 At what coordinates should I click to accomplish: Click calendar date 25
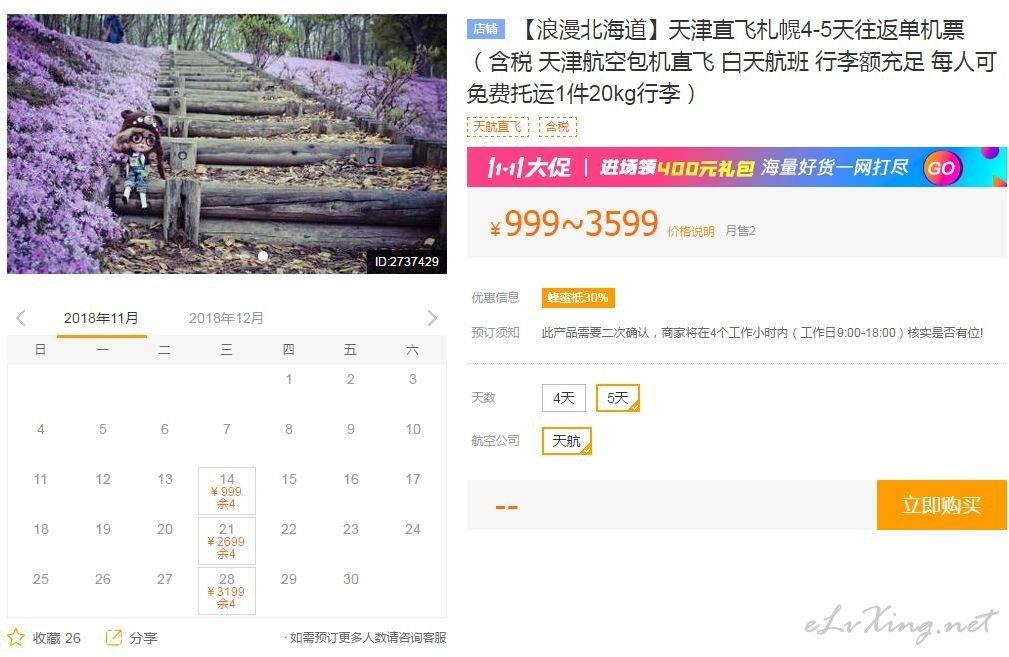pos(41,579)
